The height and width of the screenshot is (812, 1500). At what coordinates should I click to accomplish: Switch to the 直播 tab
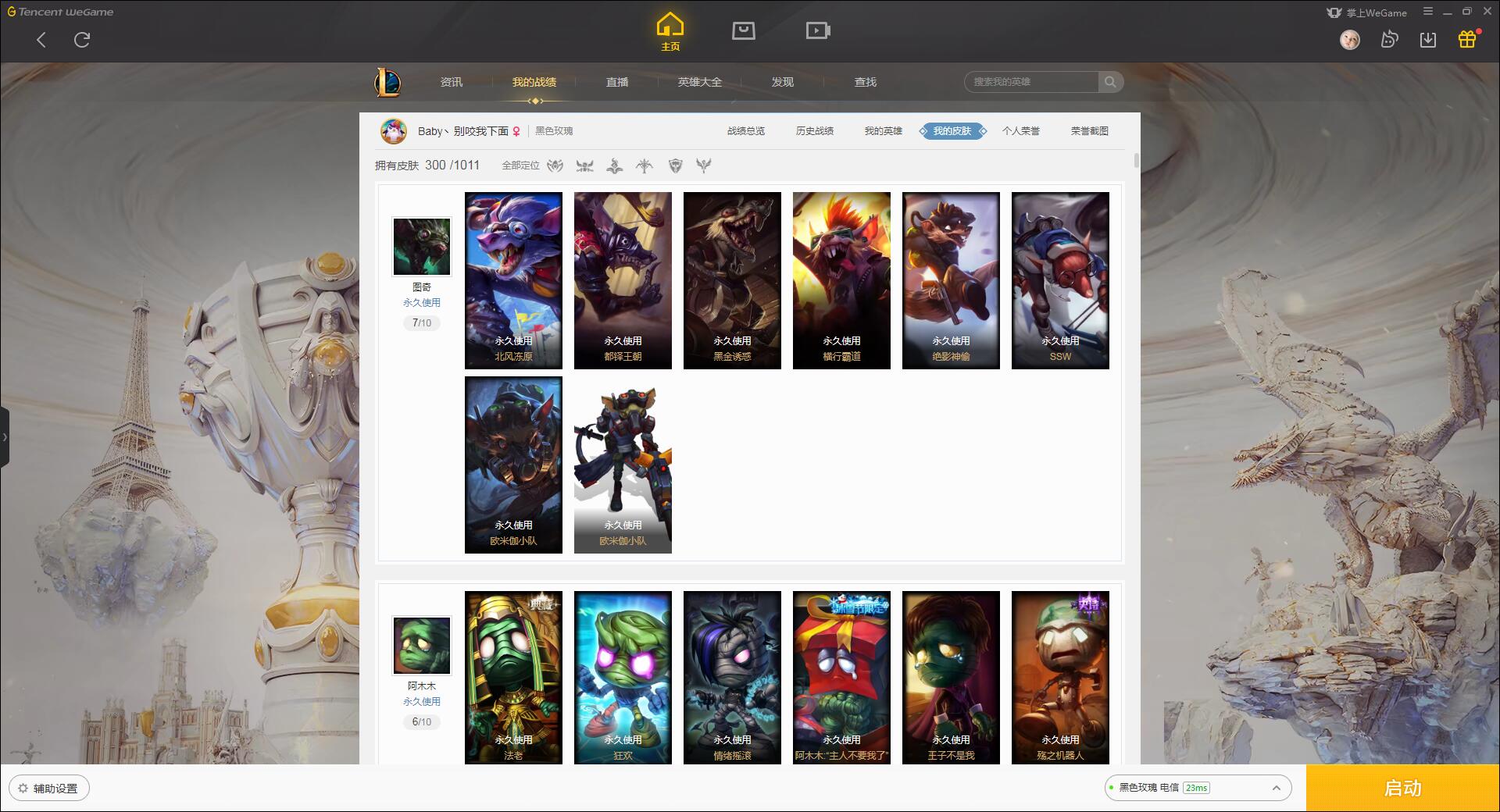point(617,82)
